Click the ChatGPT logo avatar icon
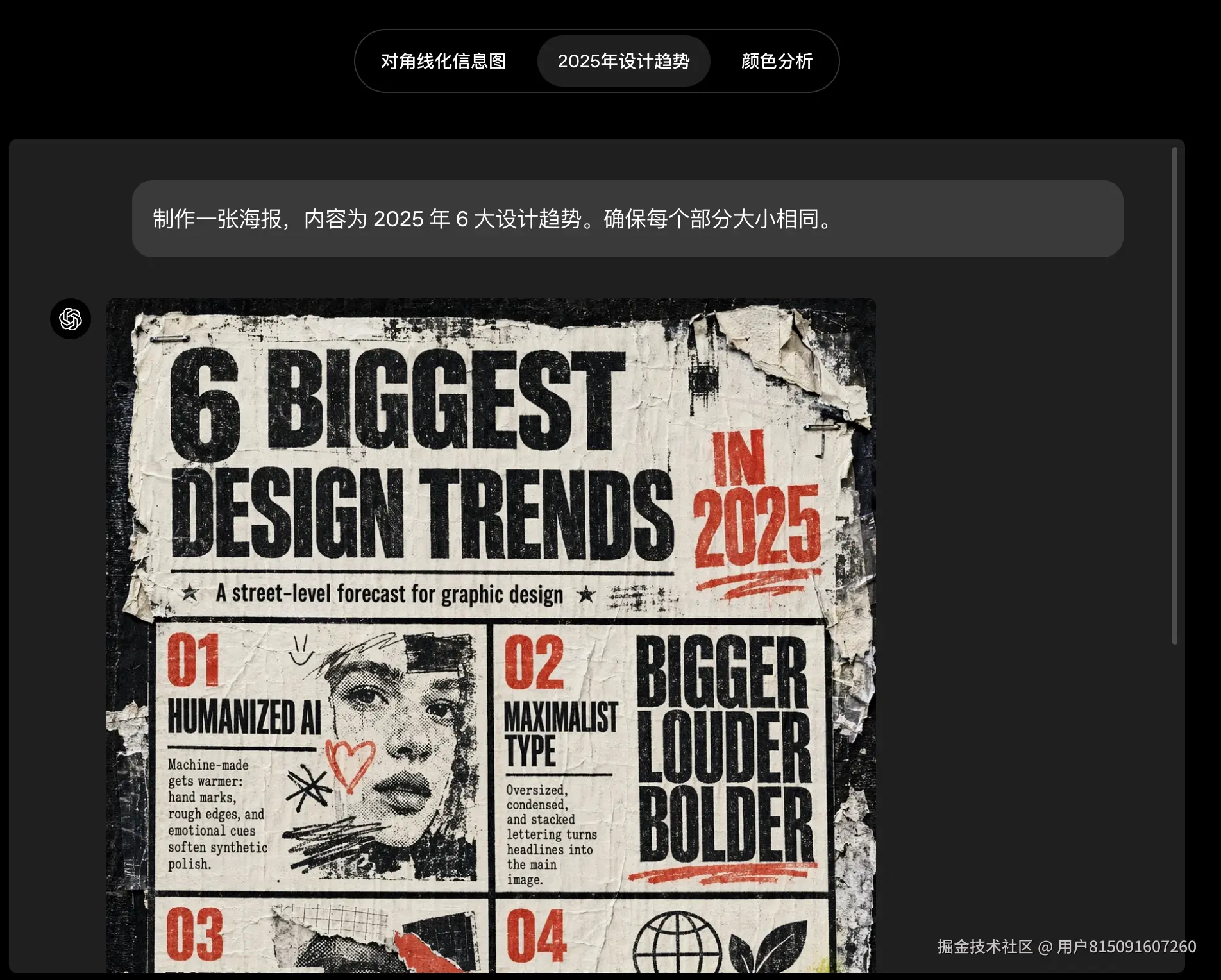 [71, 319]
